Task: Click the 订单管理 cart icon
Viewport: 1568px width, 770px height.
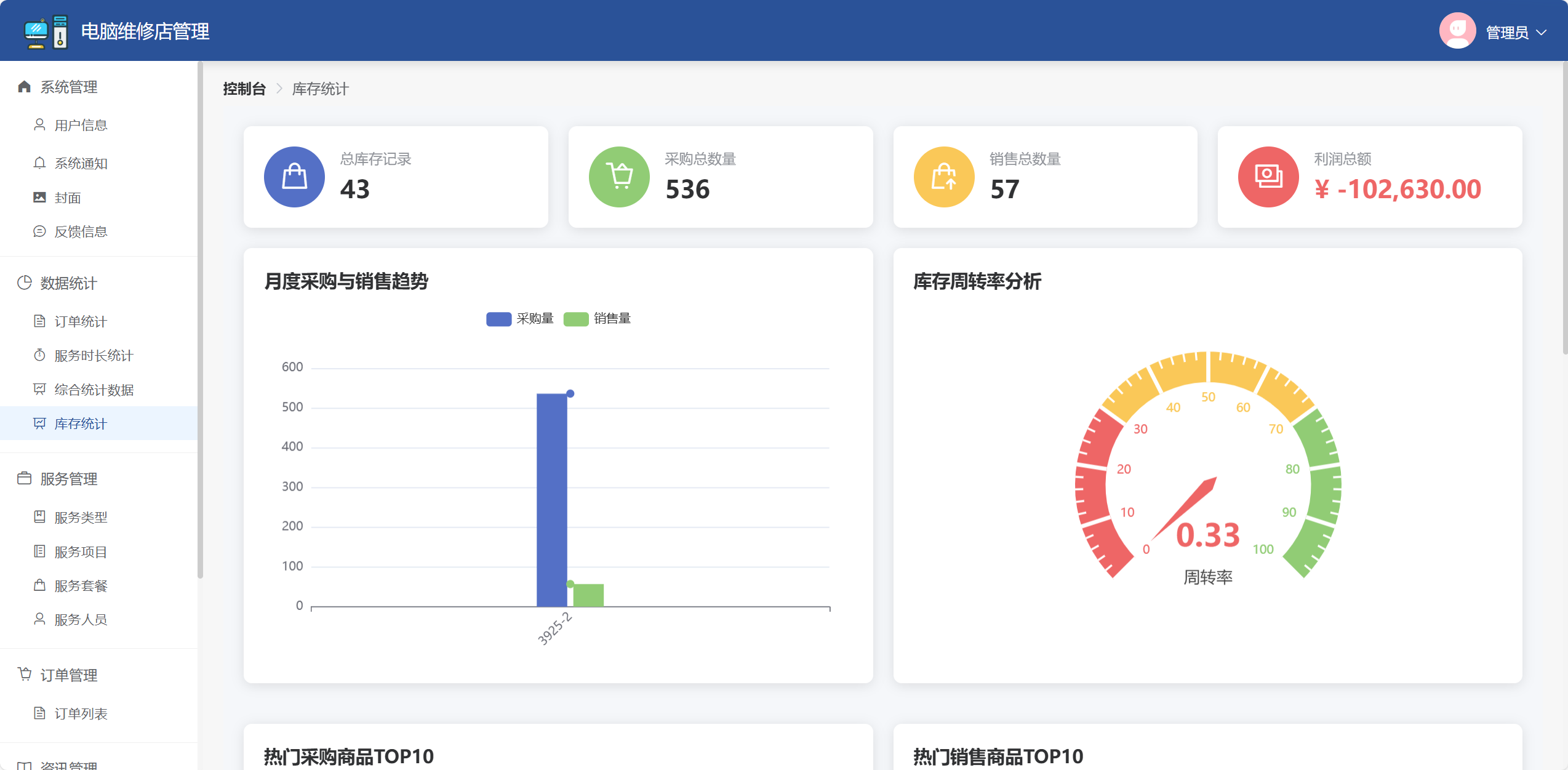Action: click(x=25, y=674)
